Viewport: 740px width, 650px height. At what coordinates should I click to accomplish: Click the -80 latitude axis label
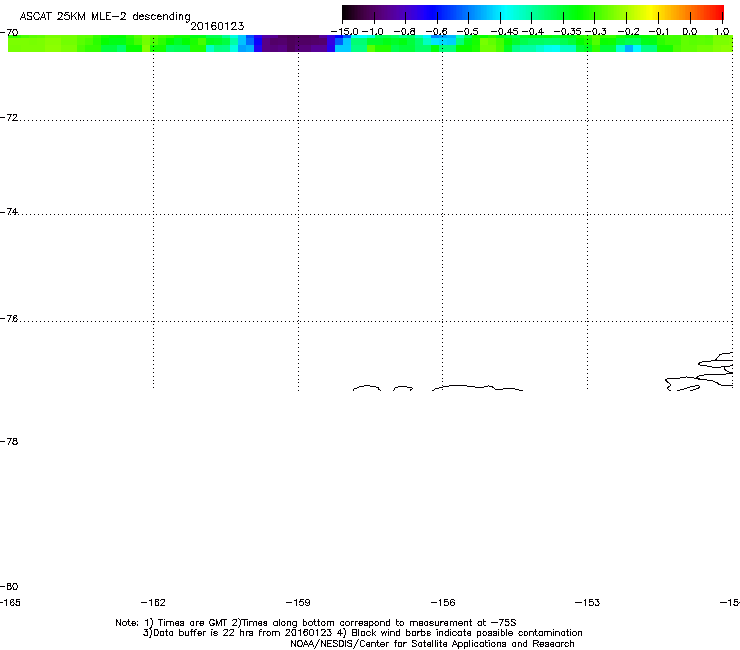pyautogui.click(x=9, y=586)
